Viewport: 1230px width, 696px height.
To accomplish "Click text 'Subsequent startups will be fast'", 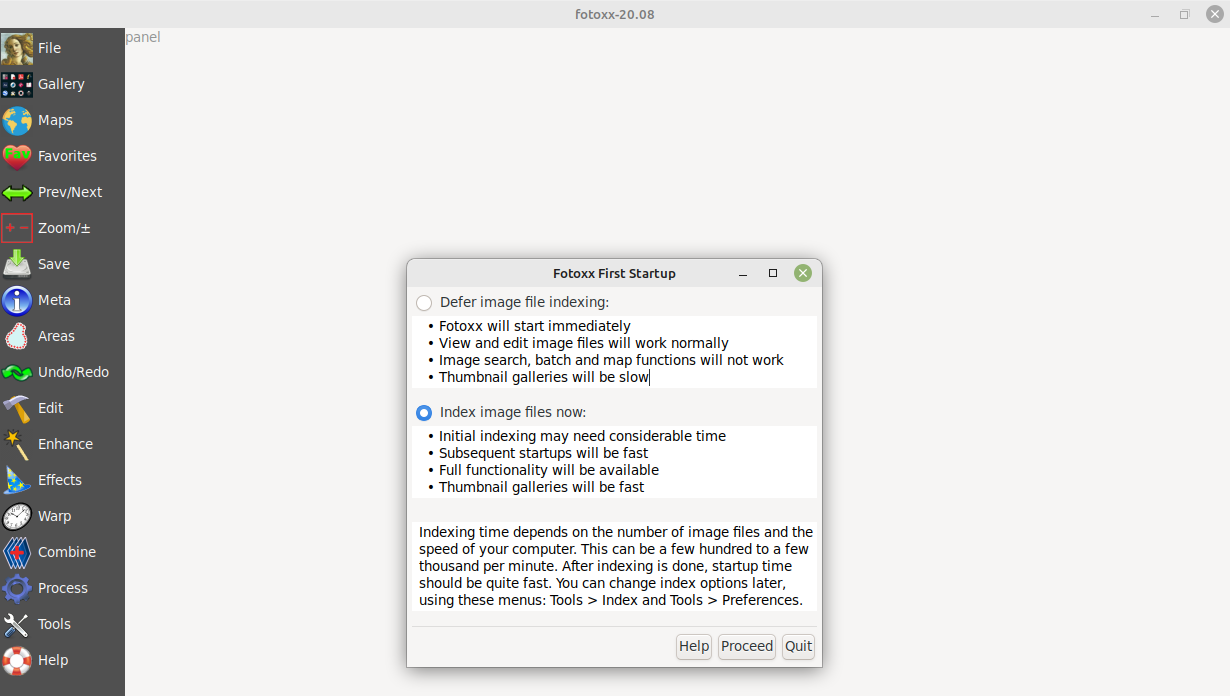I will [x=544, y=453].
